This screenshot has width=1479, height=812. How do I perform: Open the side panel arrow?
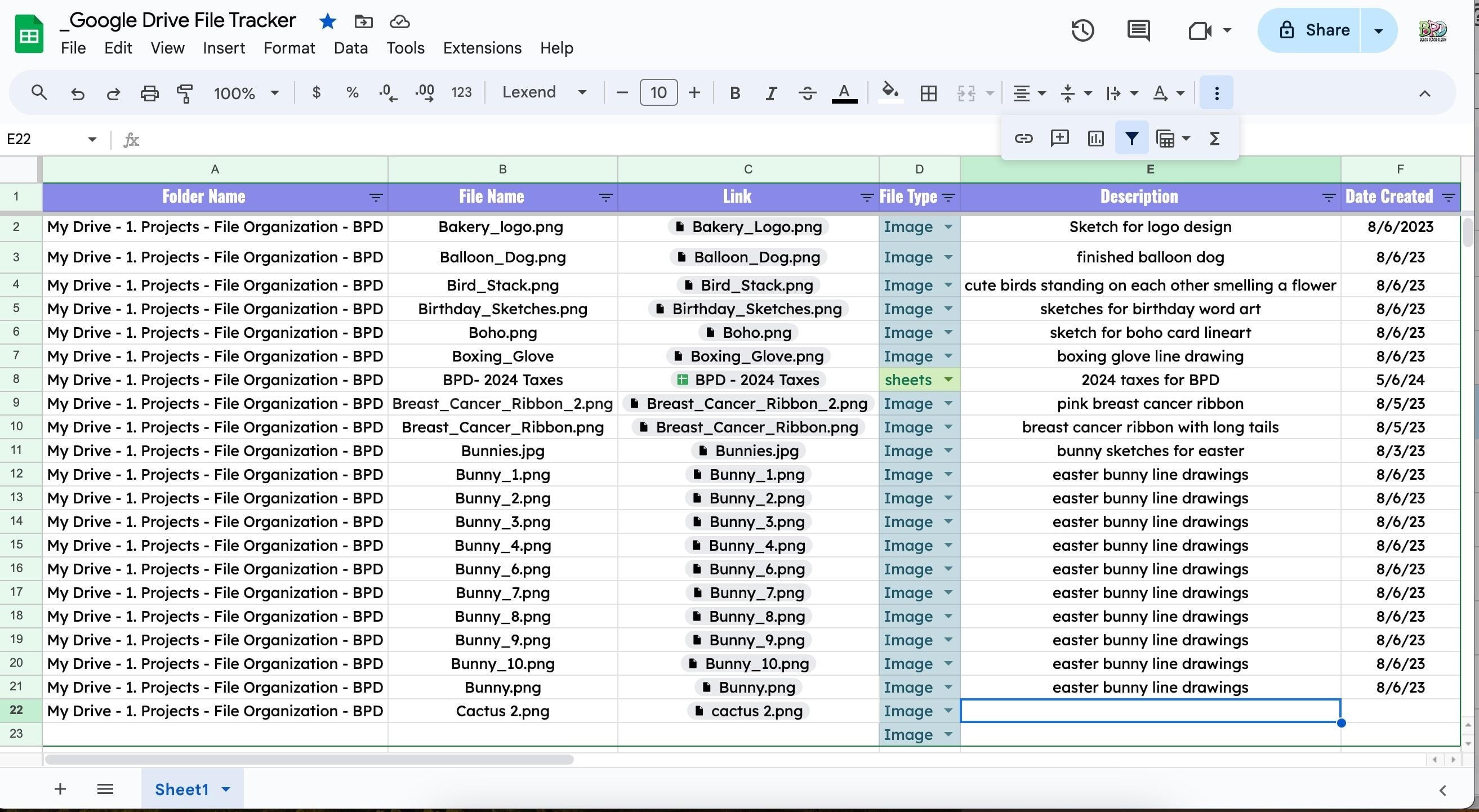(1443, 790)
